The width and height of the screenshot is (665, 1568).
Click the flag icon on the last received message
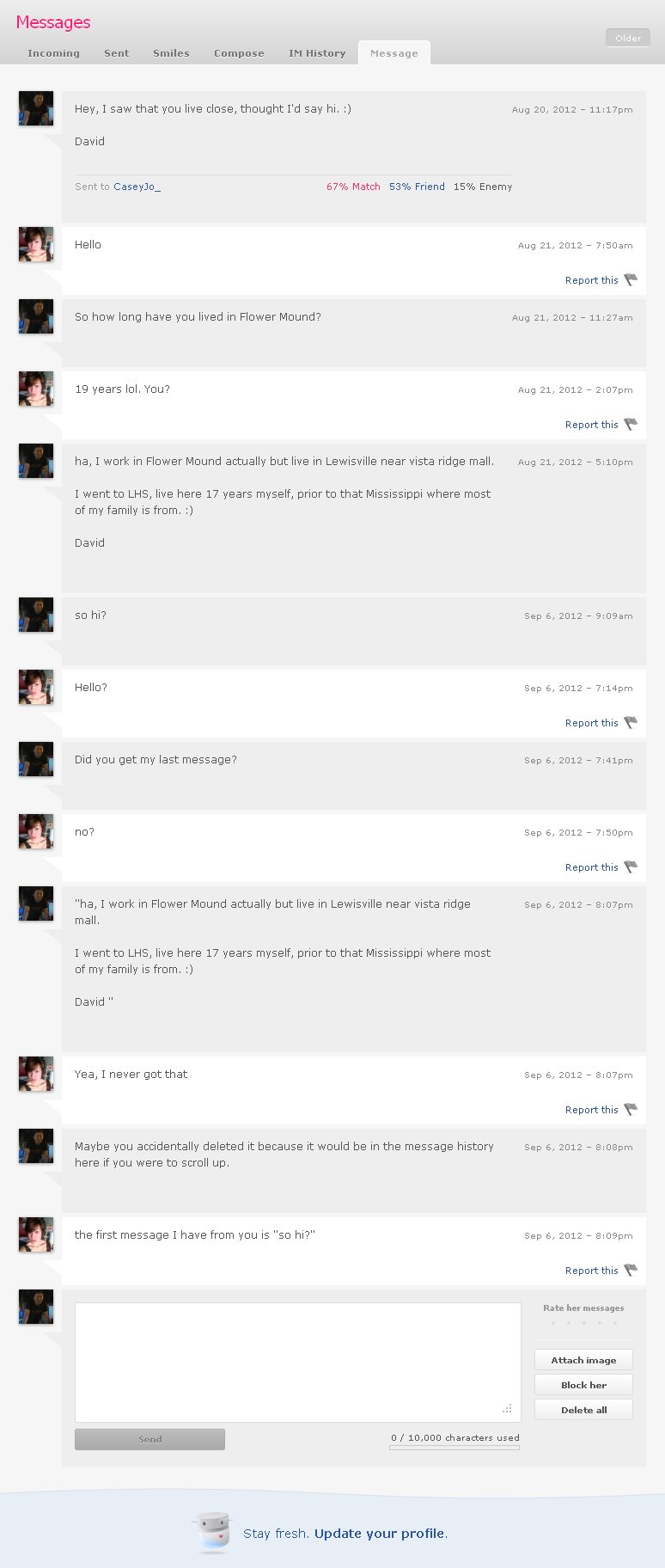tap(631, 1270)
